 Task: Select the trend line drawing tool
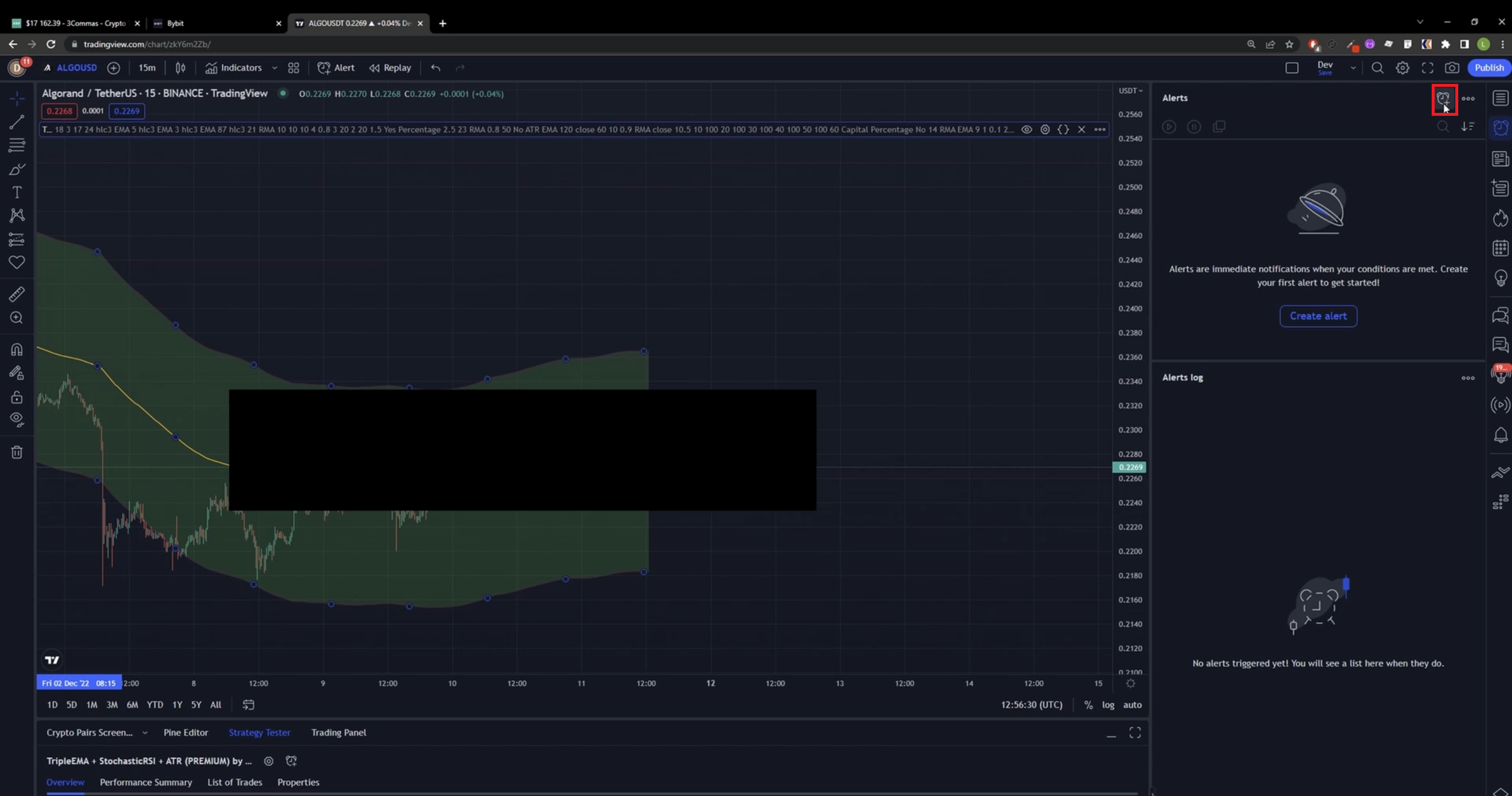point(17,122)
